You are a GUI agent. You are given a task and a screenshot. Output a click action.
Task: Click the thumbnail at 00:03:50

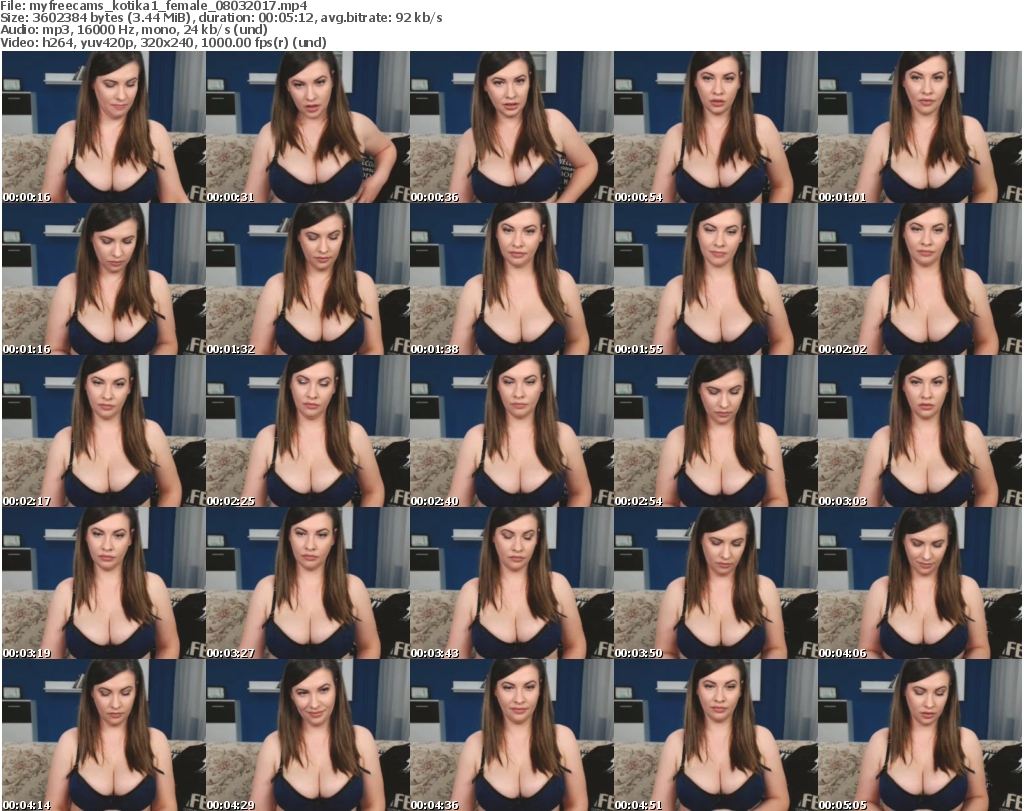tap(716, 583)
